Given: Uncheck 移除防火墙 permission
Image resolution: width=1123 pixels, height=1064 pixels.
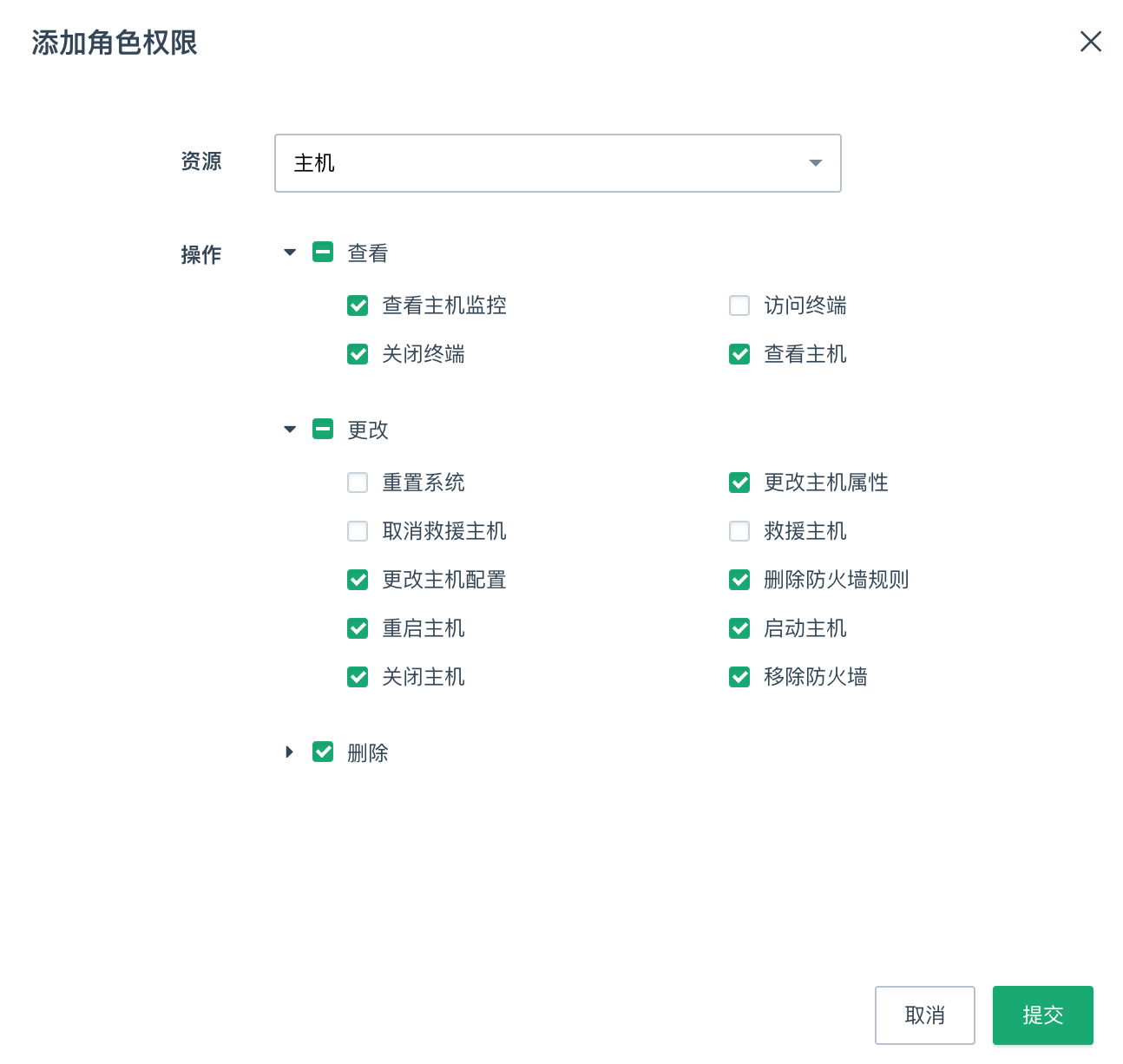Looking at the screenshot, I should pos(739,677).
